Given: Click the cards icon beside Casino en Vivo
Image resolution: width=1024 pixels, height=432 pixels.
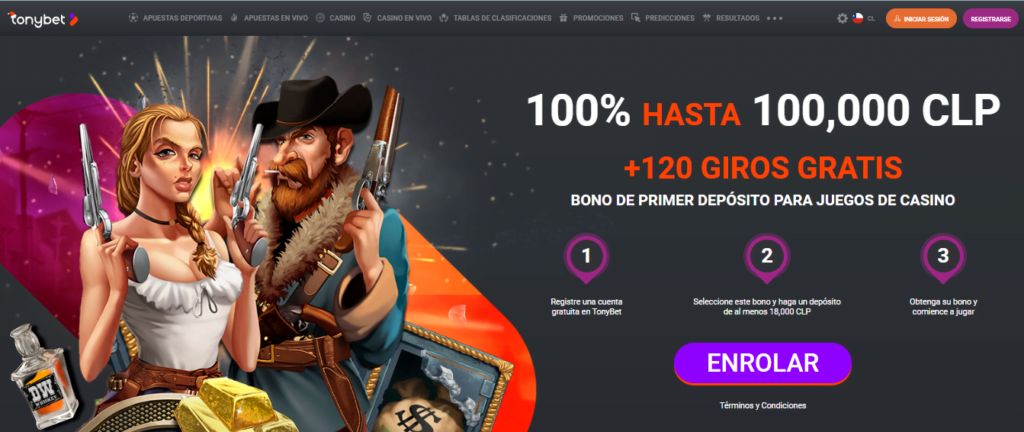Looking at the screenshot, I should (368, 18).
